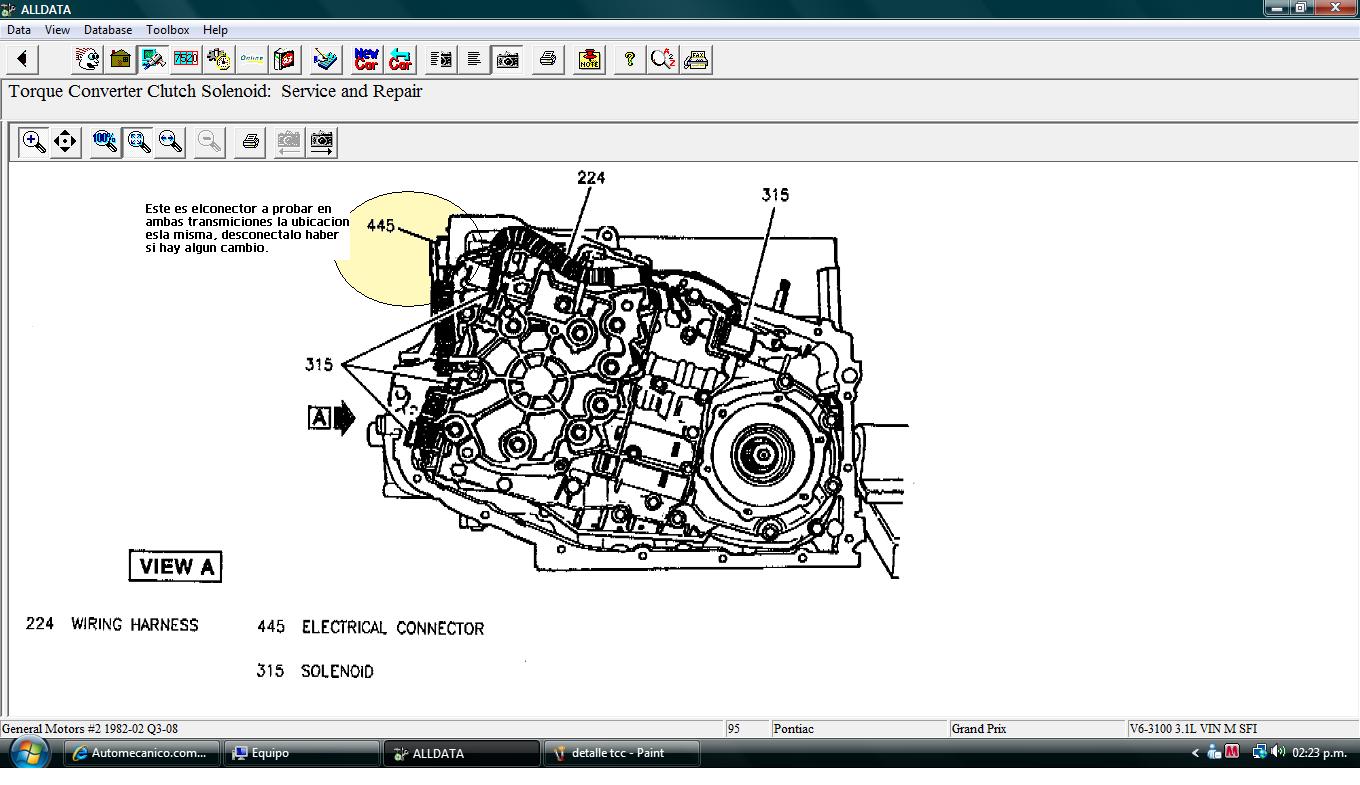Viewport: 1360px width, 785px height.
Task: Open the View menu
Action: pyautogui.click(x=57, y=30)
